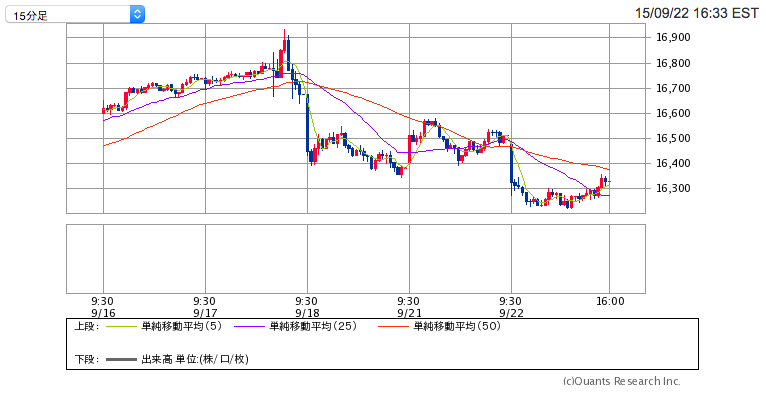Click the gray 出来高 volume legend line
This screenshot has height=395, width=766.
(x=122, y=360)
